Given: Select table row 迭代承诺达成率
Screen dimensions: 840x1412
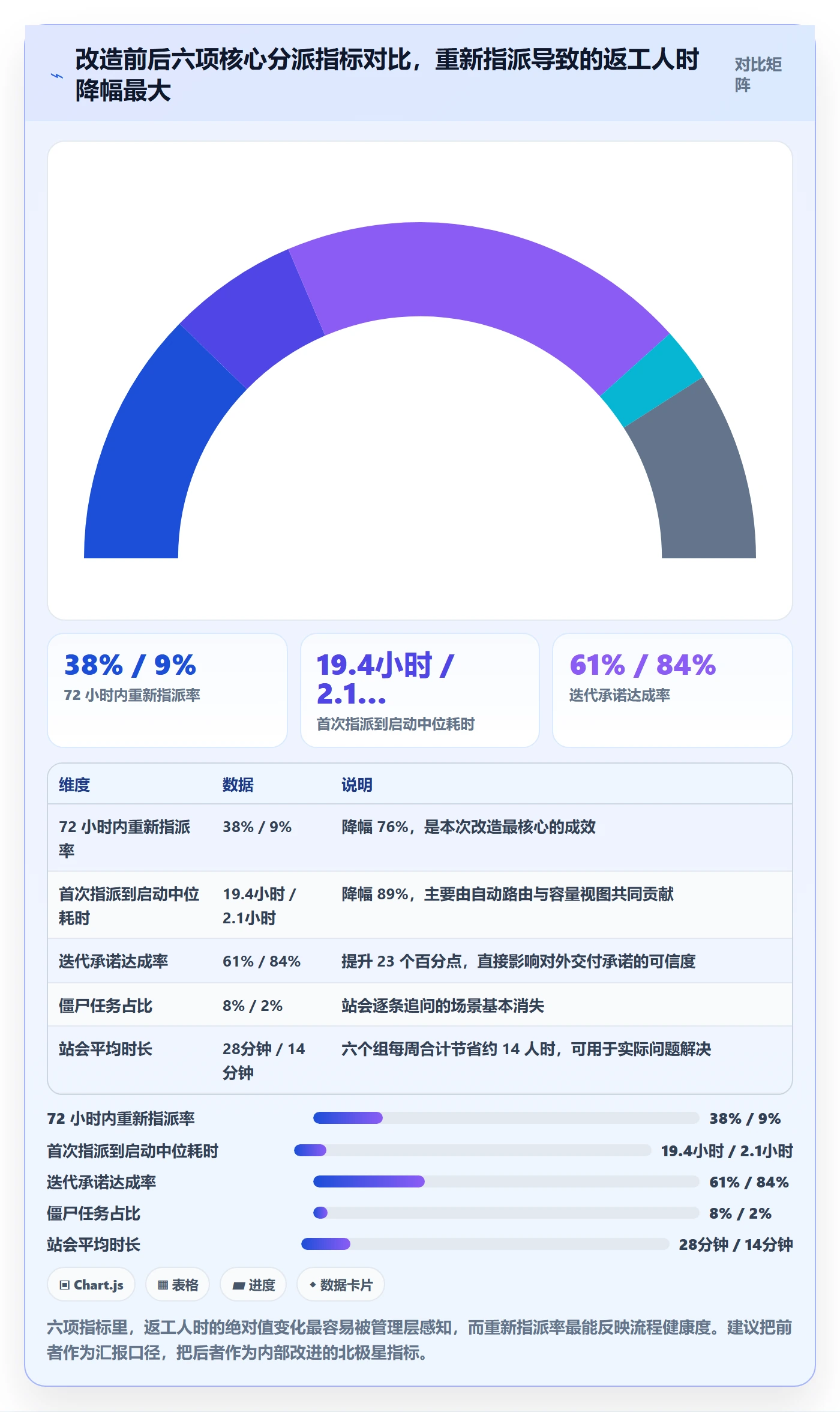Looking at the screenshot, I should pyautogui.click(x=420, y=961).
